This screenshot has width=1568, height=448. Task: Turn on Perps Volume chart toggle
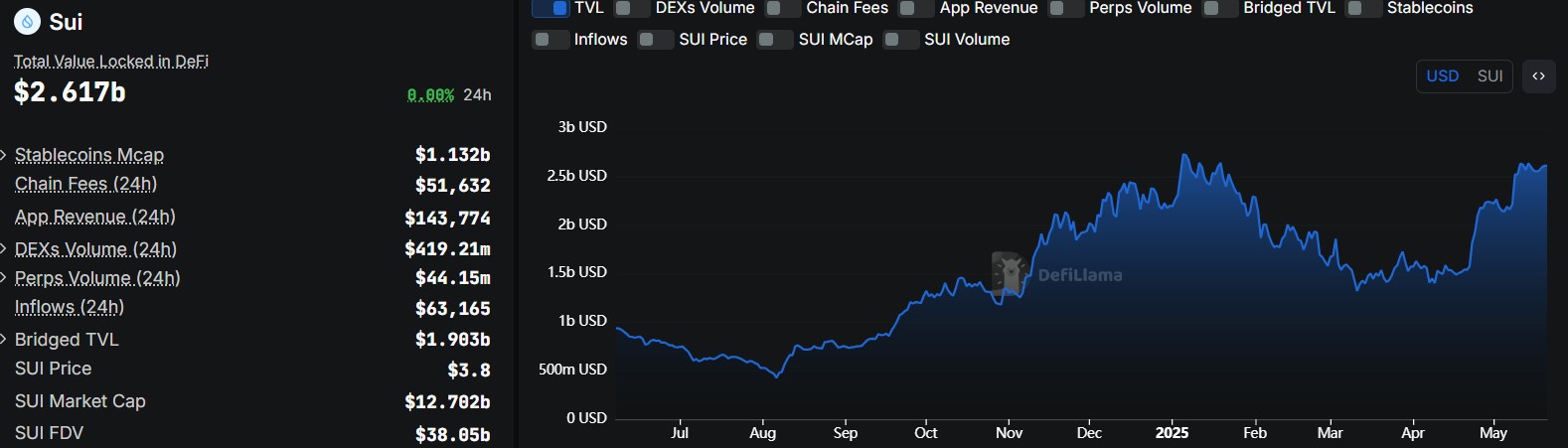(1065, 8)
